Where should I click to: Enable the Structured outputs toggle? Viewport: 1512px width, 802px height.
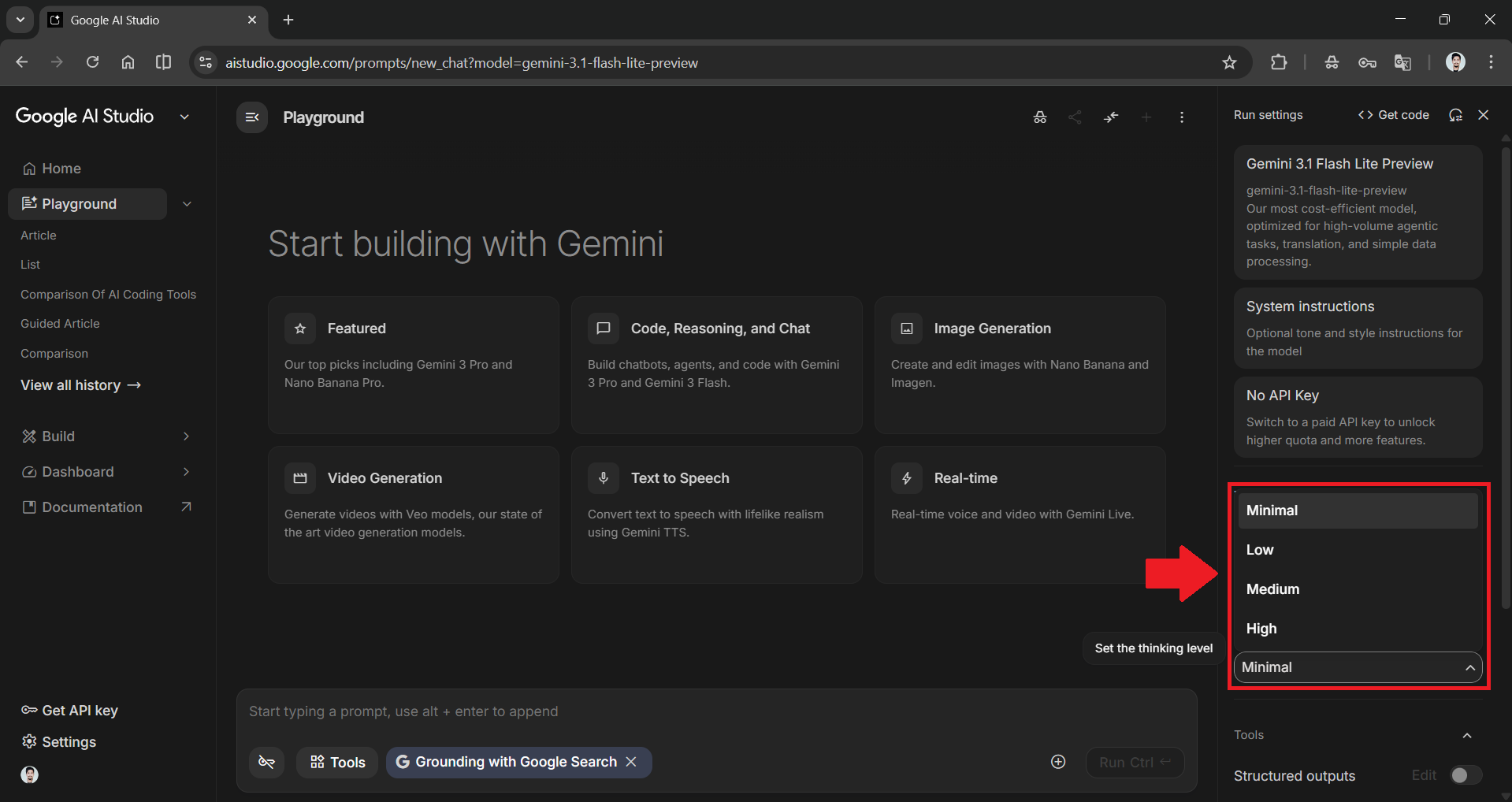pos(1465,775)
